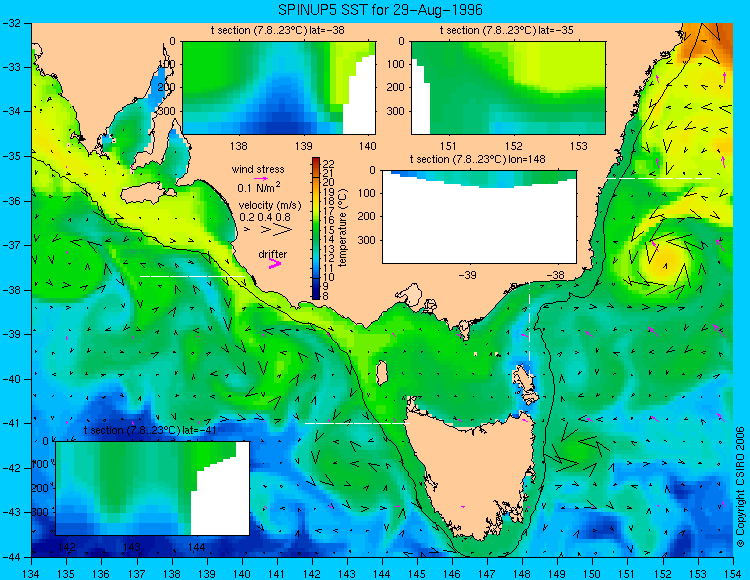Click the "t section (7.8..23°C) lat=-38" heading
Viewport: 750px width, 580px height.
(x=278, y=31)
